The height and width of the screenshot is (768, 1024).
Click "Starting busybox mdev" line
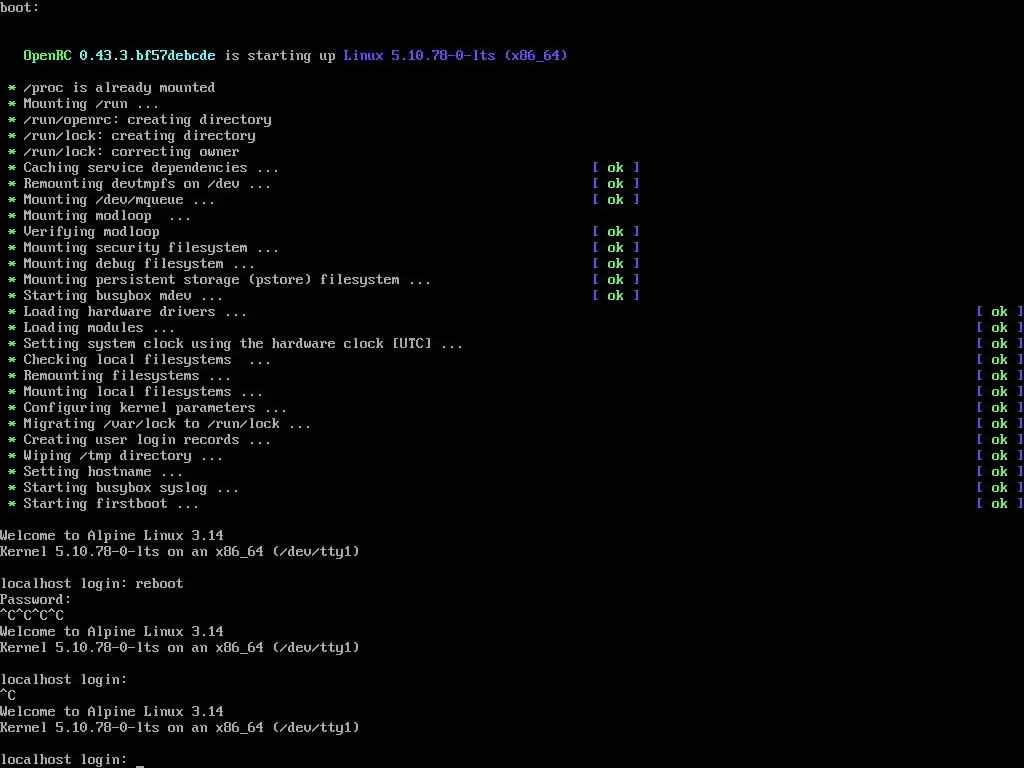[x=123, y=296]
